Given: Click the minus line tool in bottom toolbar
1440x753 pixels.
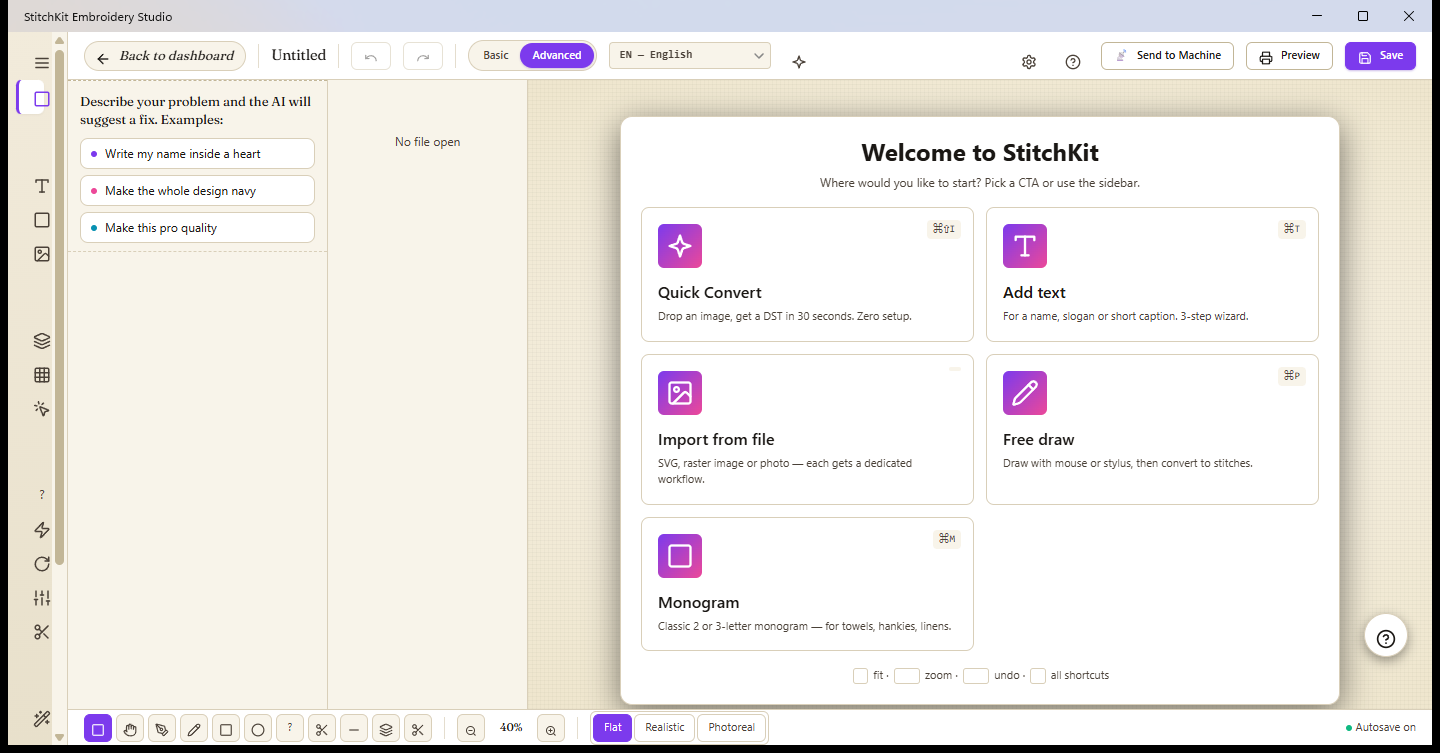Looking at the screenshot, I should pyautogui.click(x=354, y=729).
